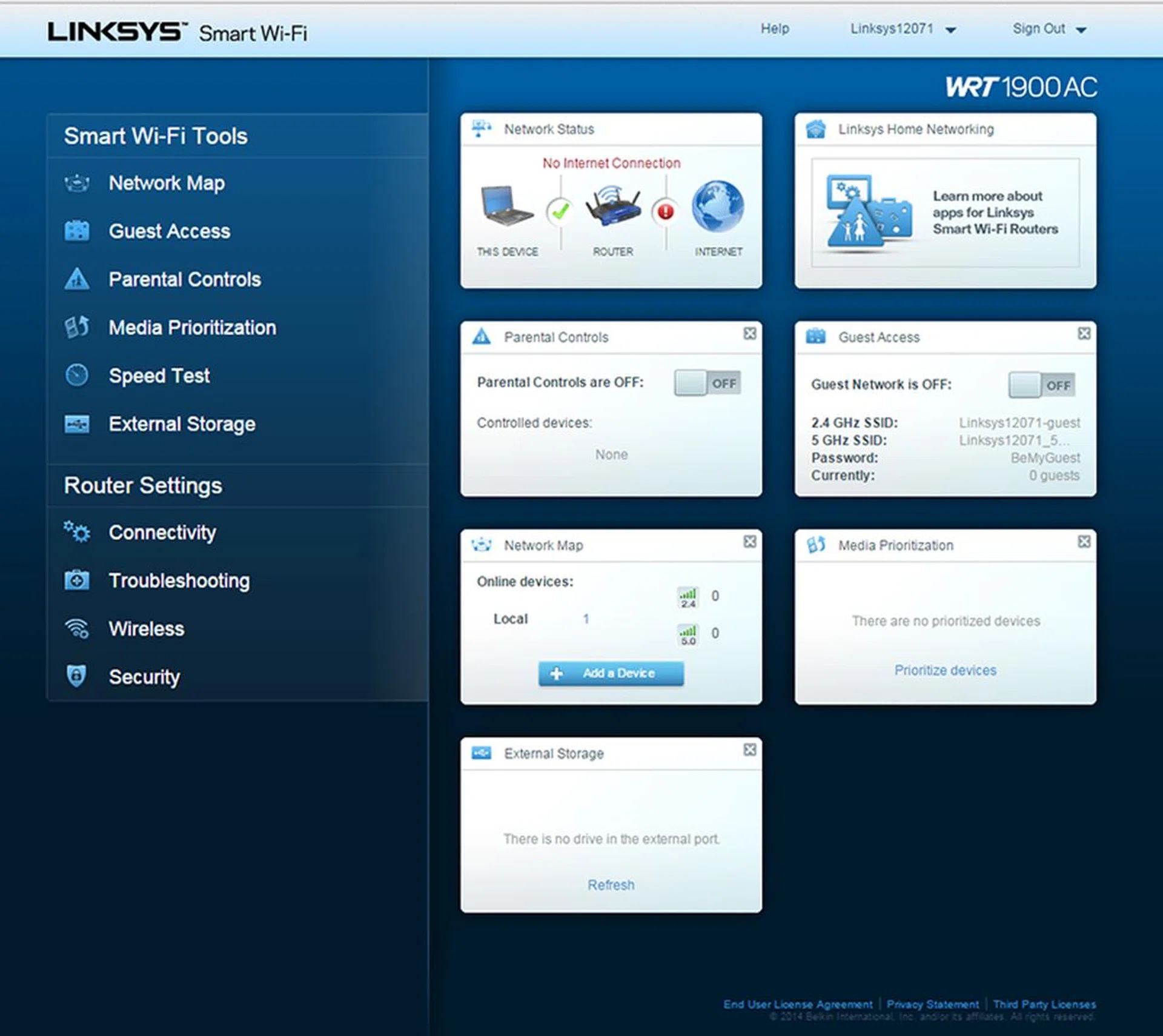
Task: Click Refresh in the External Storage widget
Action: [611, 885]
